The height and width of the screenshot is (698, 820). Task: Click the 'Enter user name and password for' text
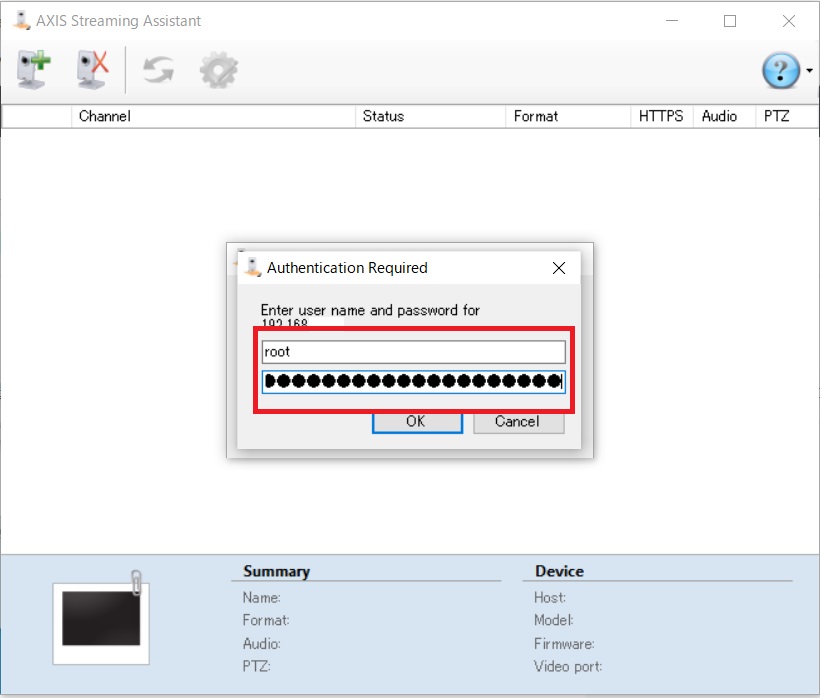(370, 311)
